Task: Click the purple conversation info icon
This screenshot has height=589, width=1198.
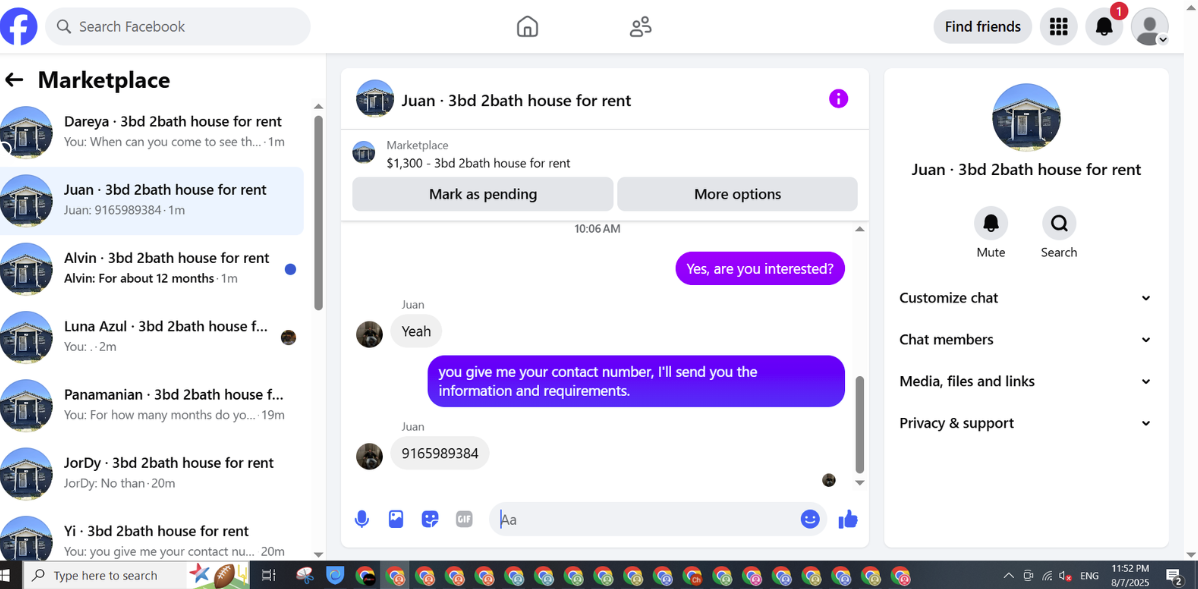Action: coord(838,99)
